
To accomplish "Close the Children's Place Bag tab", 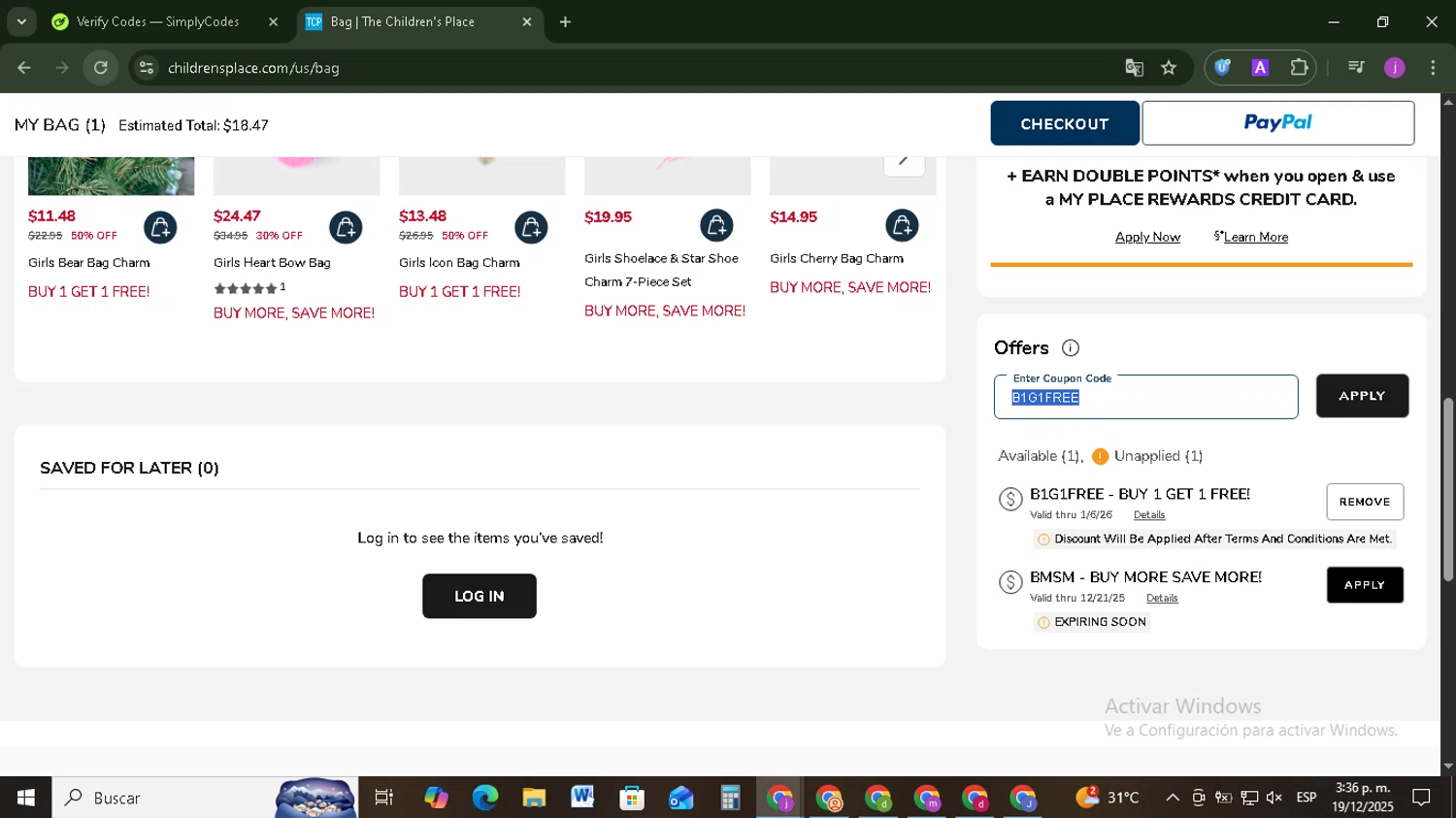I will (x=527, y=21).
